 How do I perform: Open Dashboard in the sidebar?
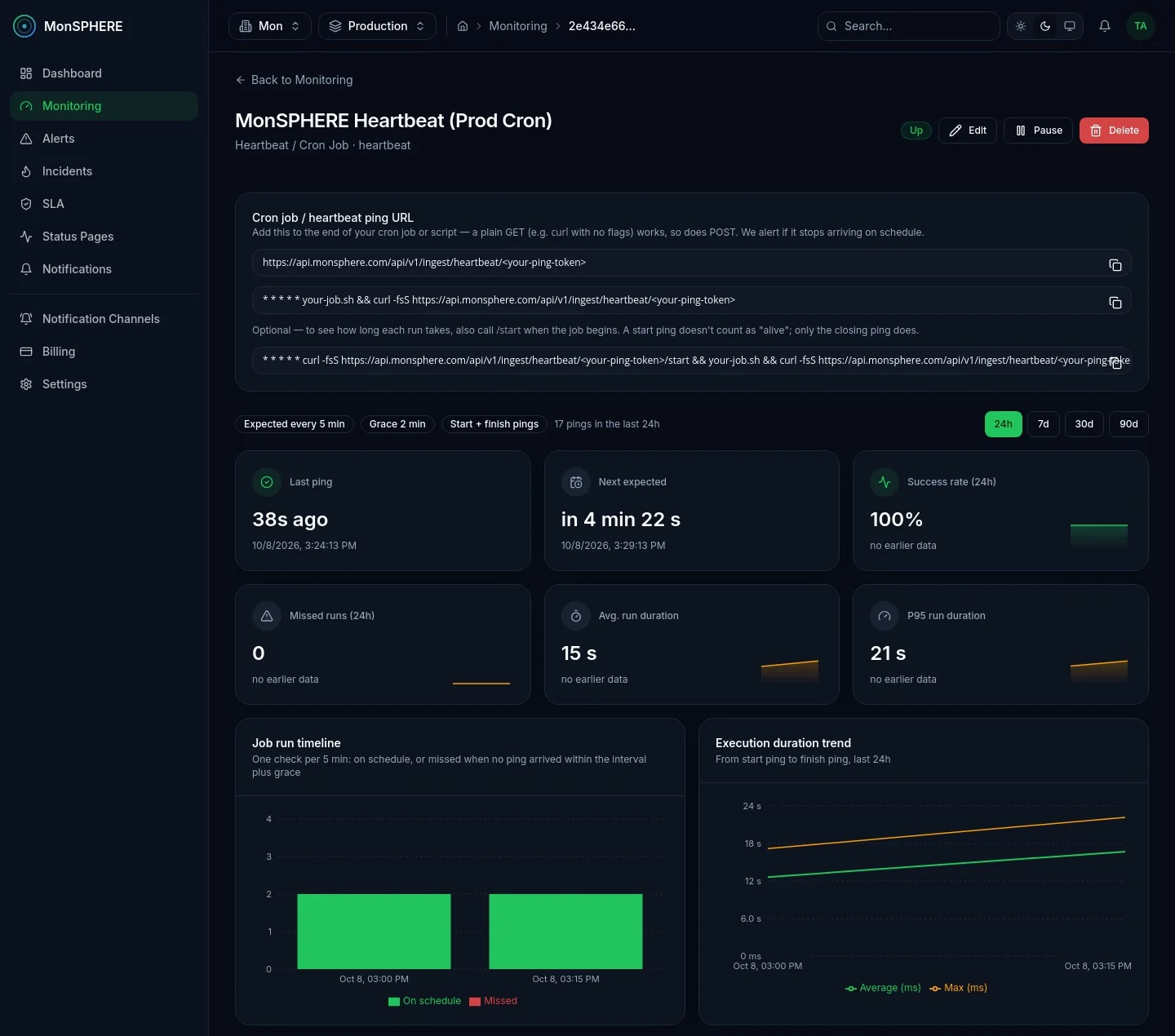tap(104, 73)
